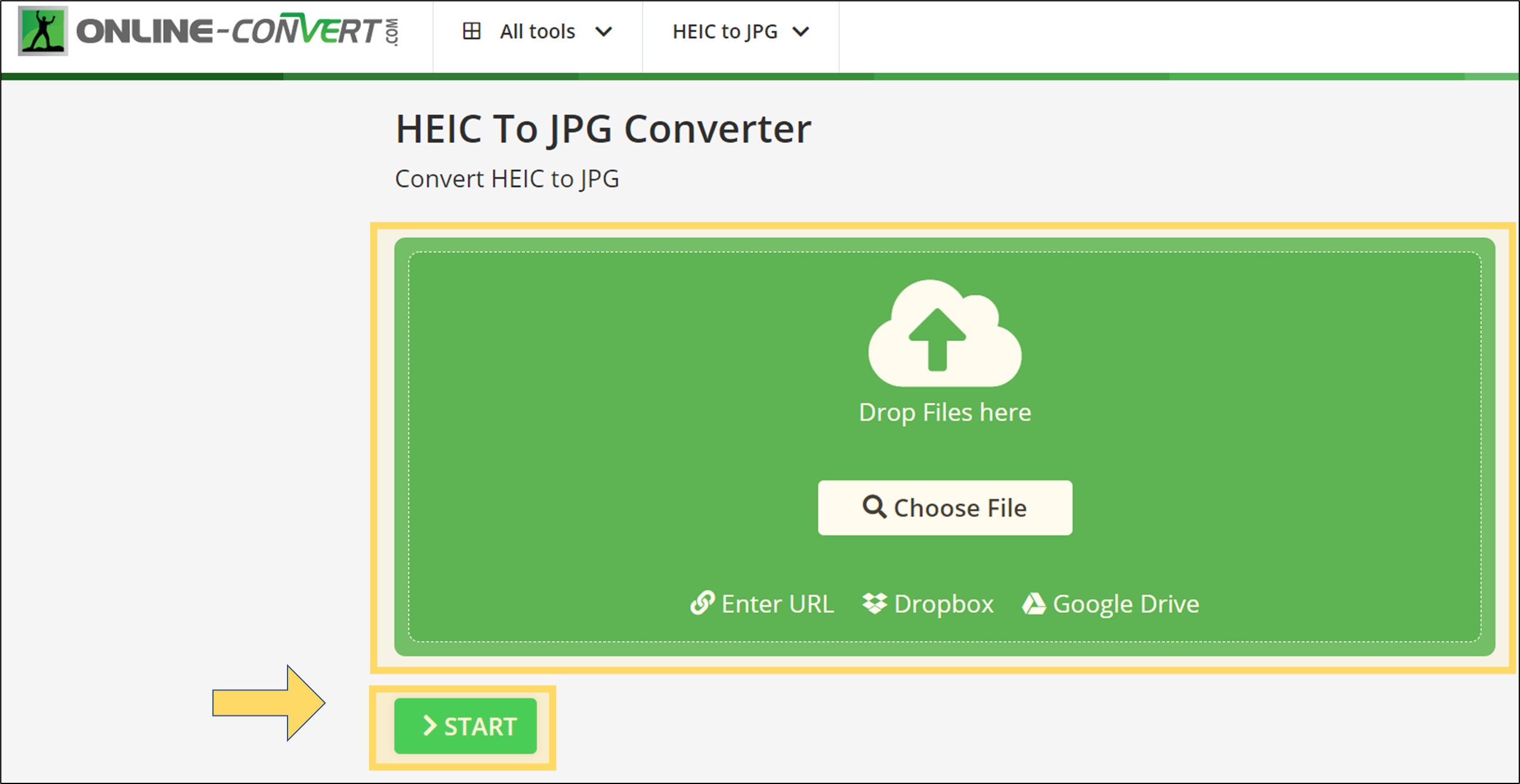Click the Dropbox logo icon
This screenshot has width=1520, height=784.
point(875,603)
